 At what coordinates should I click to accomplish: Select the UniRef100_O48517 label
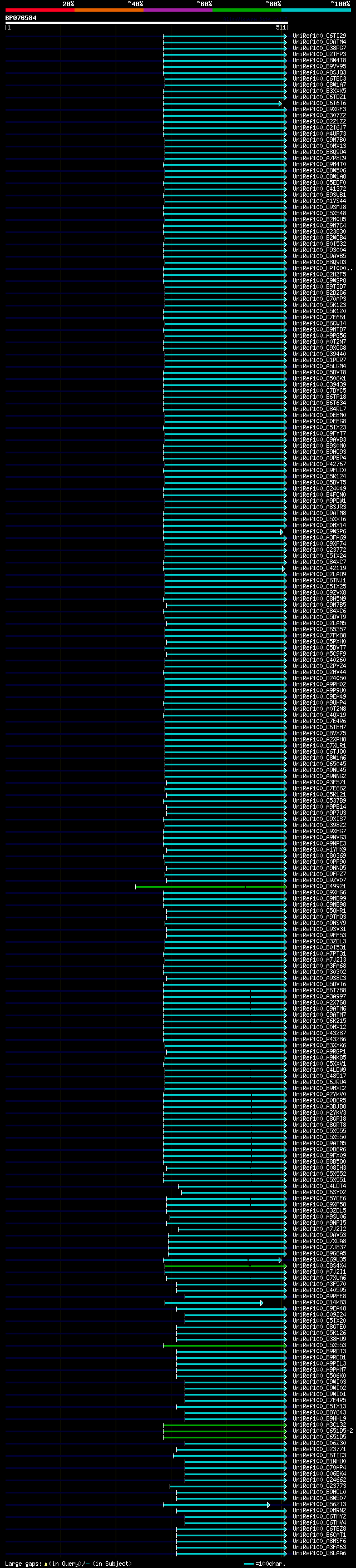click(x=319, y=1076)
